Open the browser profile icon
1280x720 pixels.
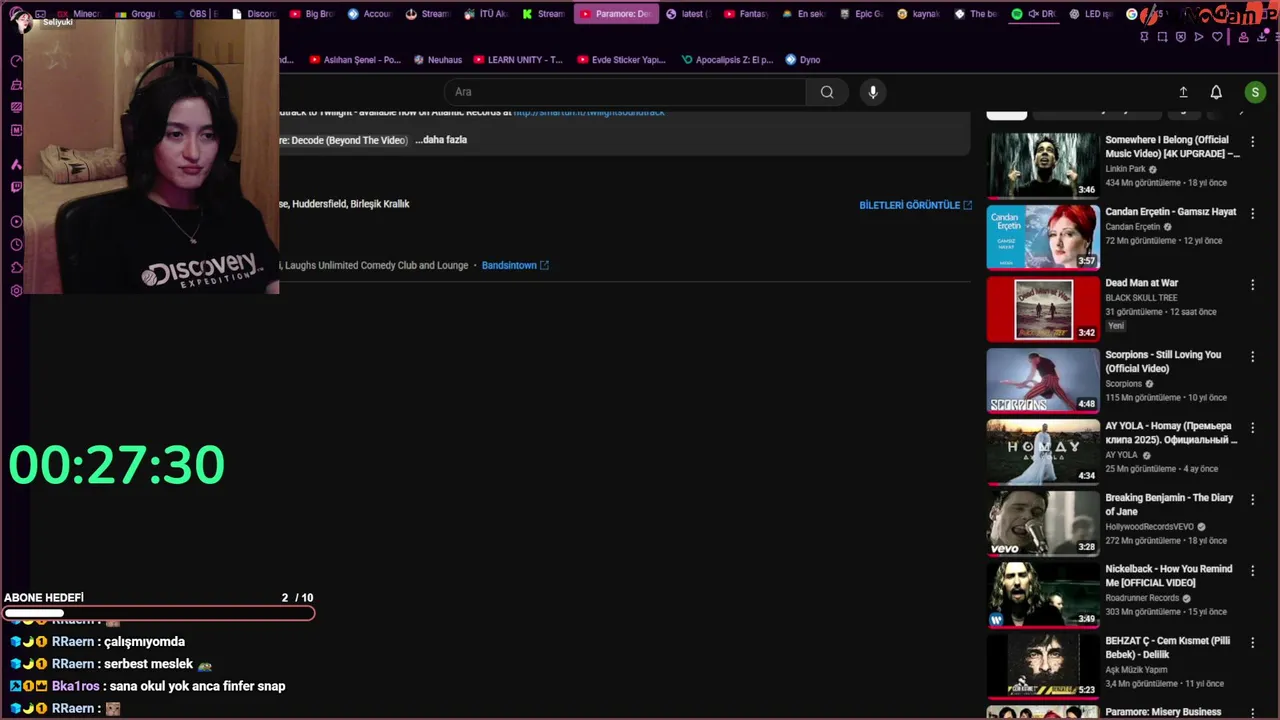coord(1243,37)
